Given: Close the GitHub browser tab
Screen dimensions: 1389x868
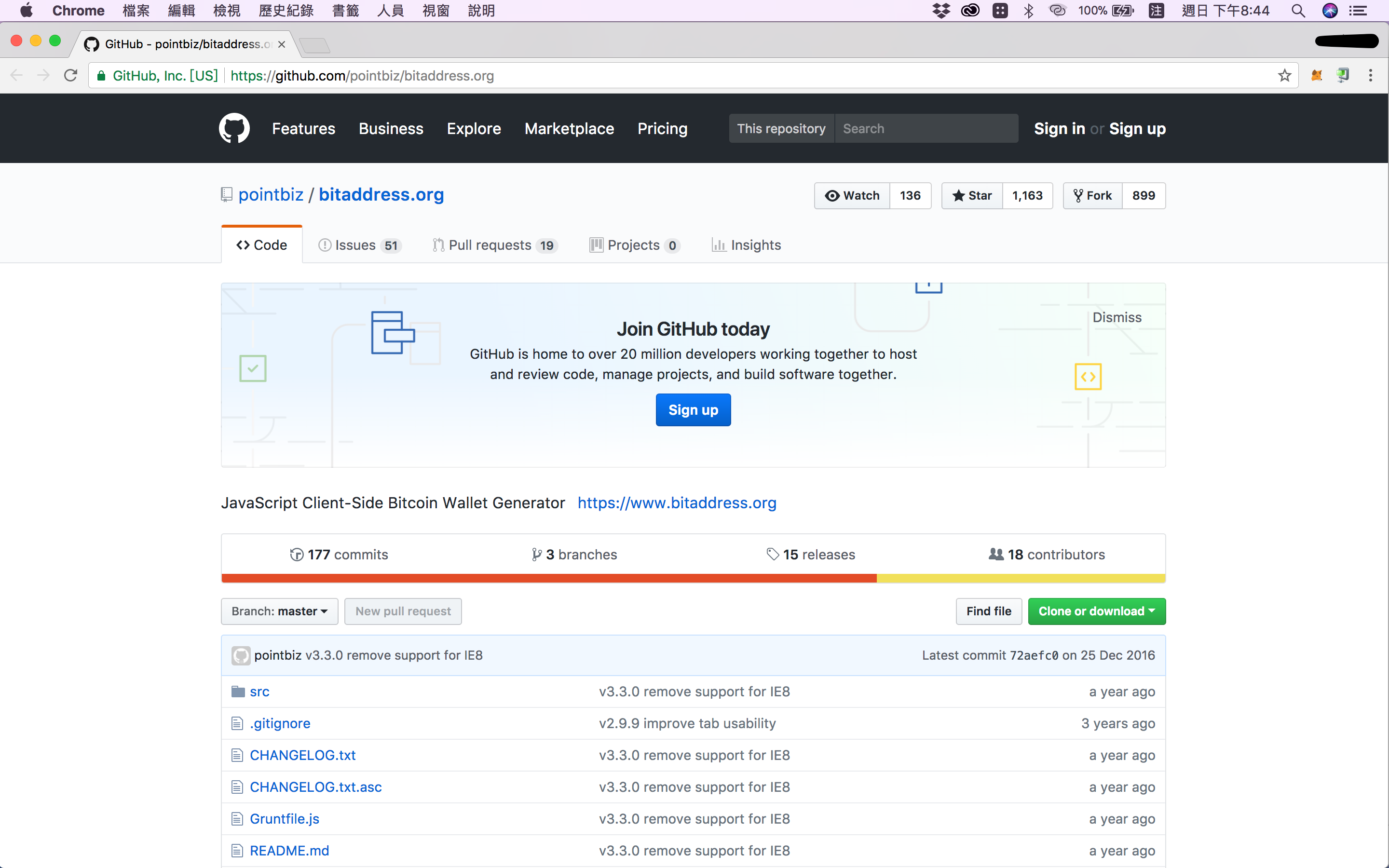Looking at the screenshot, I should [281, 44].
